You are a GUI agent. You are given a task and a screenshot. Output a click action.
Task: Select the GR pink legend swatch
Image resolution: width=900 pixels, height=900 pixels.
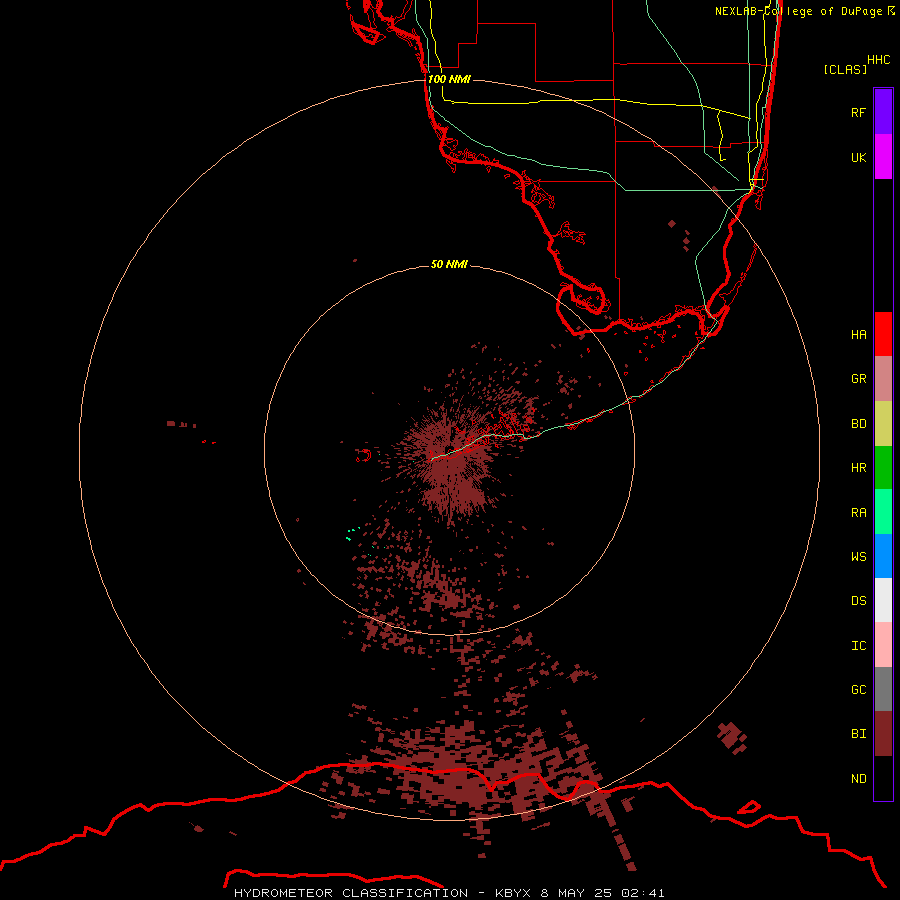pyautogui.click(x=883, y=378)
